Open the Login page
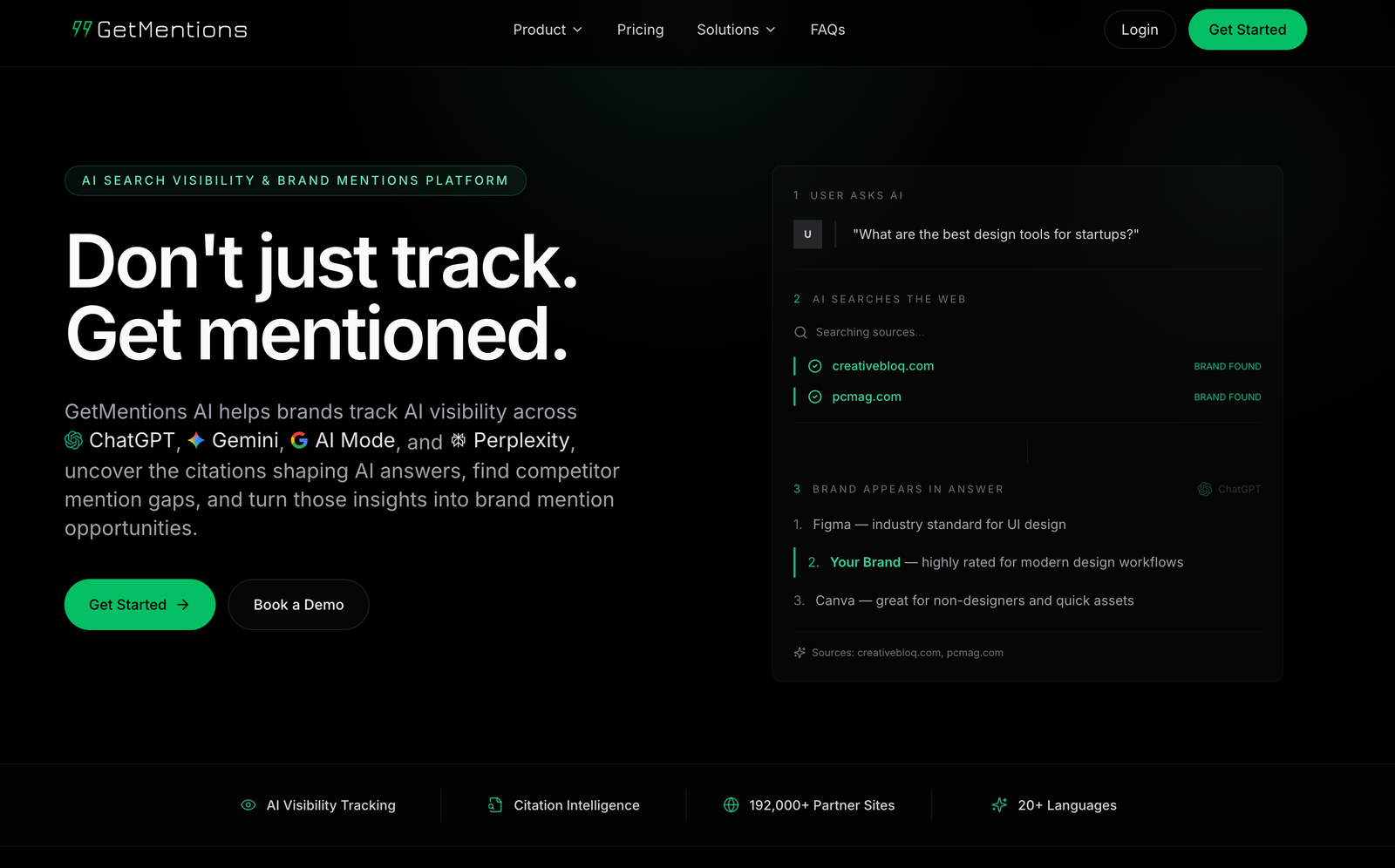 point(1139,29)
